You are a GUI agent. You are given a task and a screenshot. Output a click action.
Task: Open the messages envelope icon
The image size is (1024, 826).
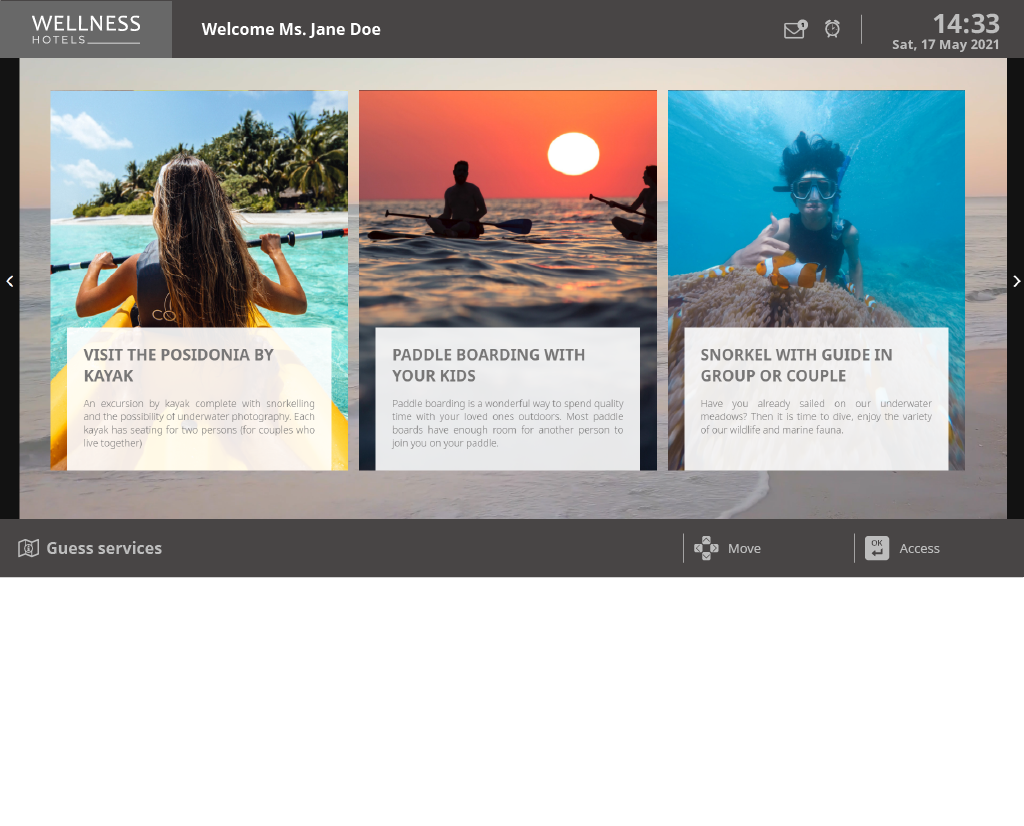tap(794, 30)
